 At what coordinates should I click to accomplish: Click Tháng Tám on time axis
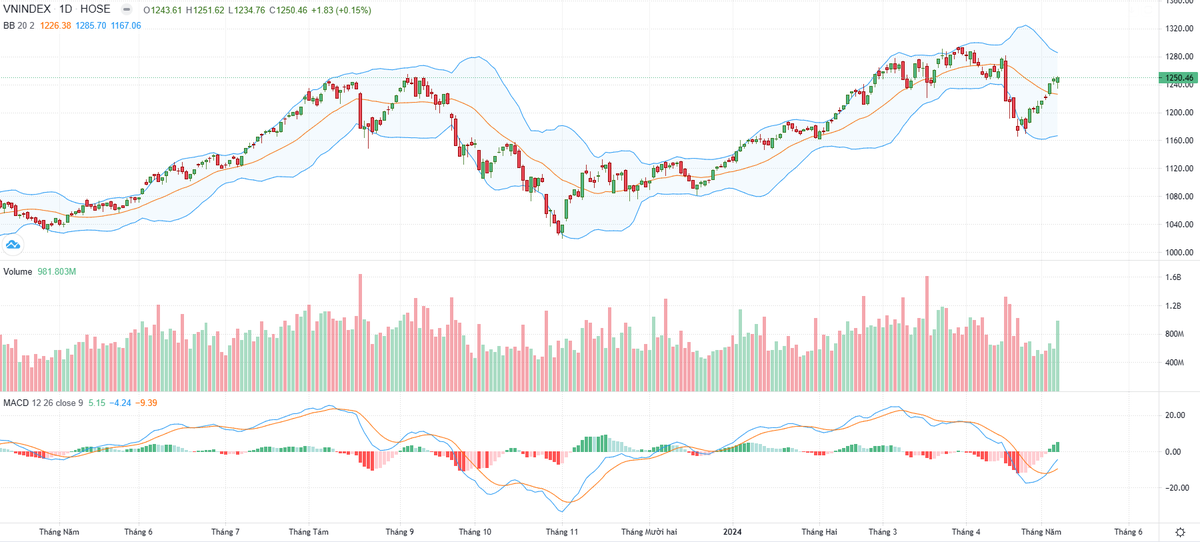308,532
